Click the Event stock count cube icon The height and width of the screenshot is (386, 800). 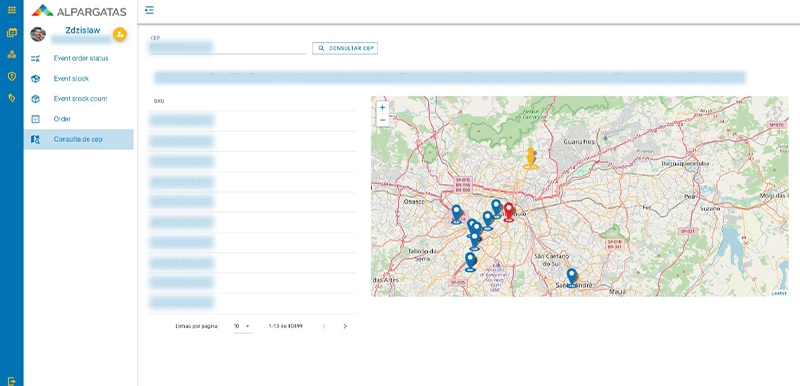pos(35,99)
